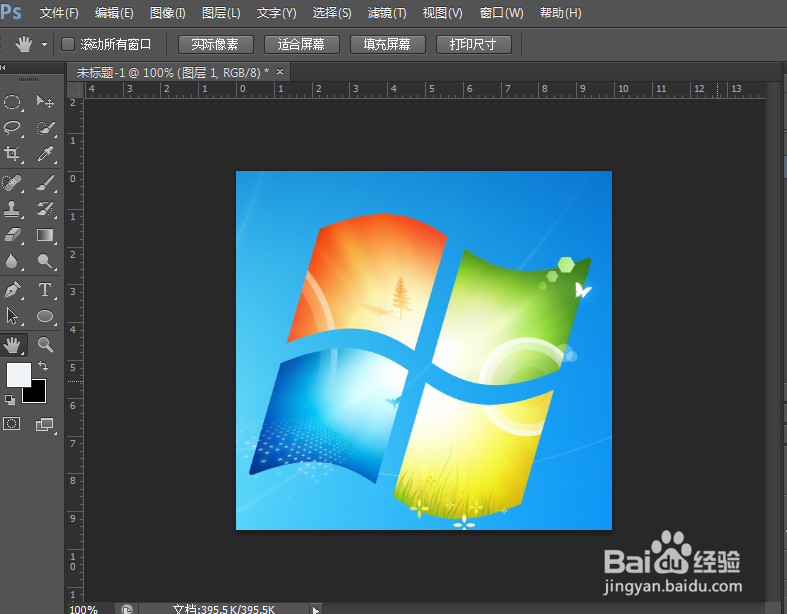Click the Windows logo image on canvas
787x614 pixels.
pyautogui.click(x=424, y=350)
